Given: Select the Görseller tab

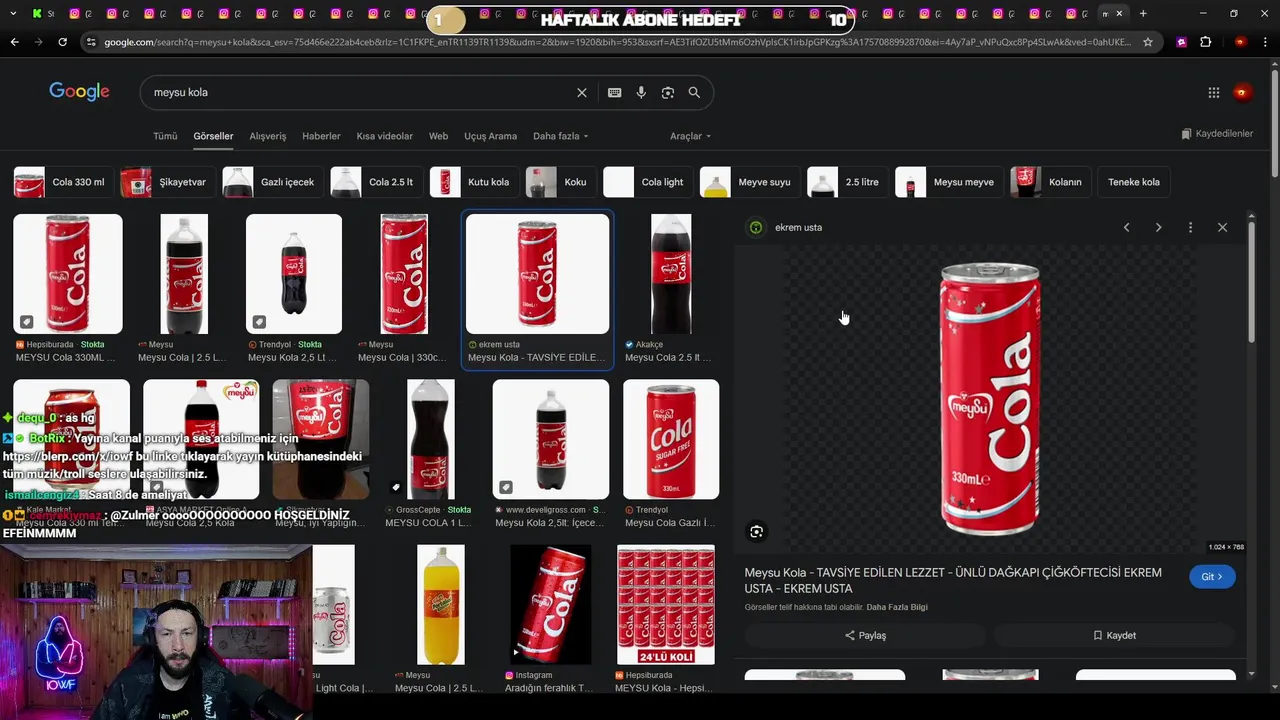Looking at the screenshot, I should (x=213, y=136).
